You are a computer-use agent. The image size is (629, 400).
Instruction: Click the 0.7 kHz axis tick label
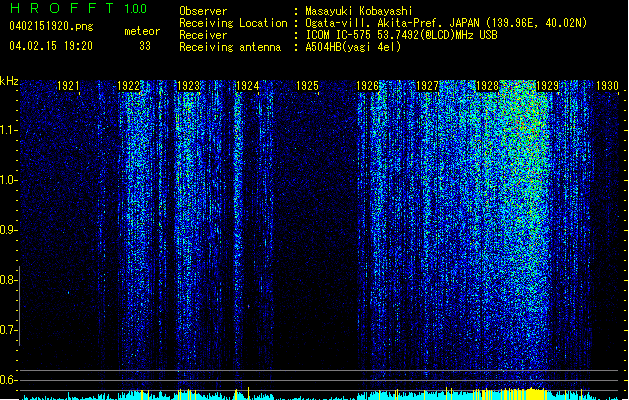click(8, 330)
